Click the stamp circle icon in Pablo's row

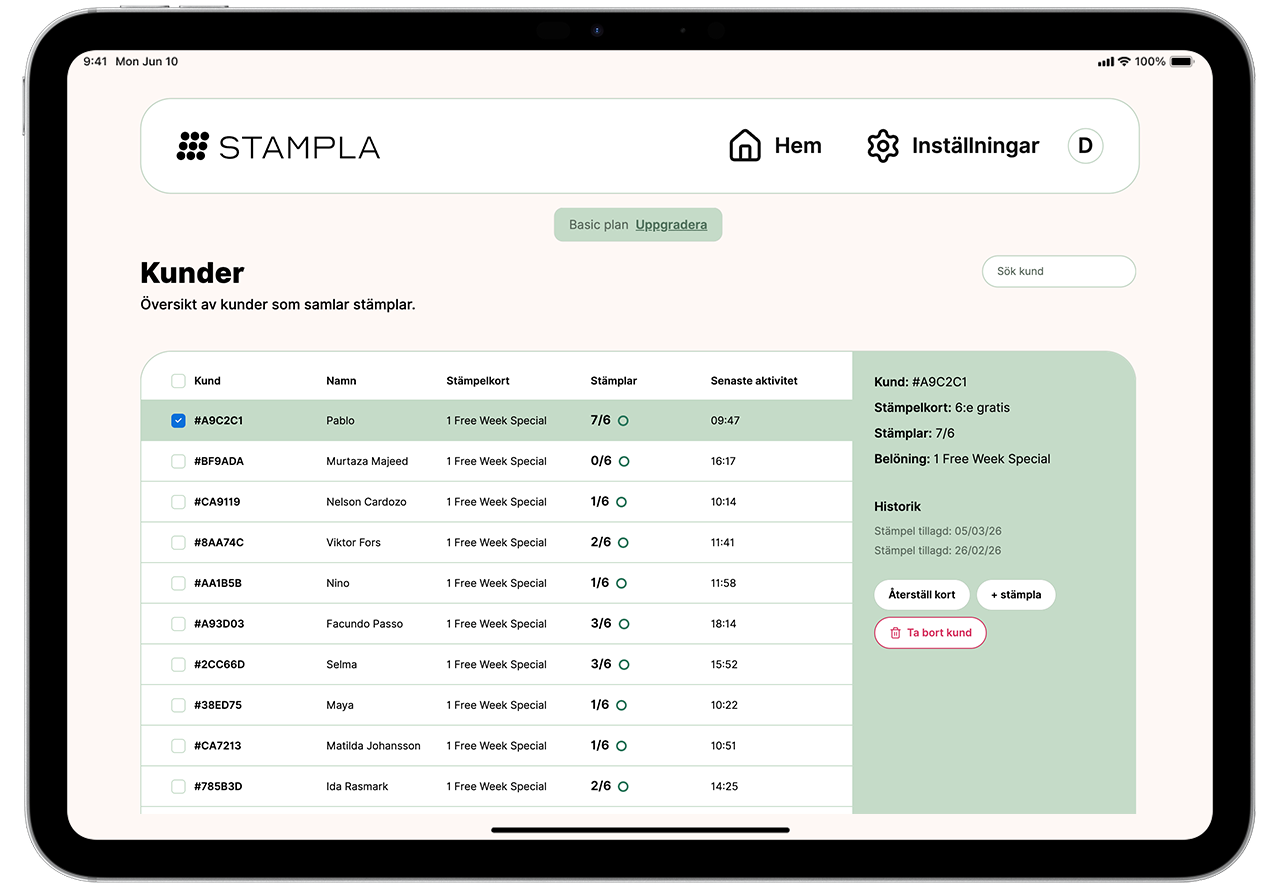[x=623, y=421]
